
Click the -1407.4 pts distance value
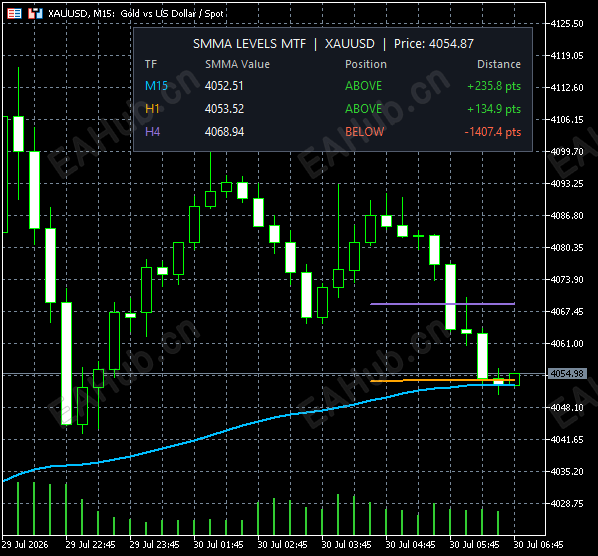click(x=492, y=132)
